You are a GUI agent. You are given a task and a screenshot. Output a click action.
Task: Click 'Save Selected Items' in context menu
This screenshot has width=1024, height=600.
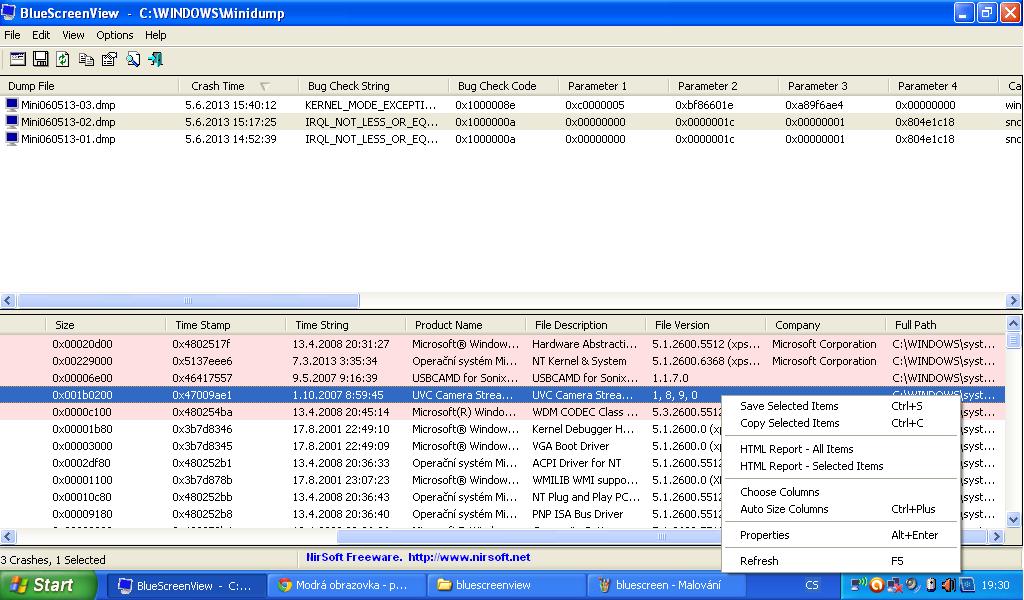(789, 406)
